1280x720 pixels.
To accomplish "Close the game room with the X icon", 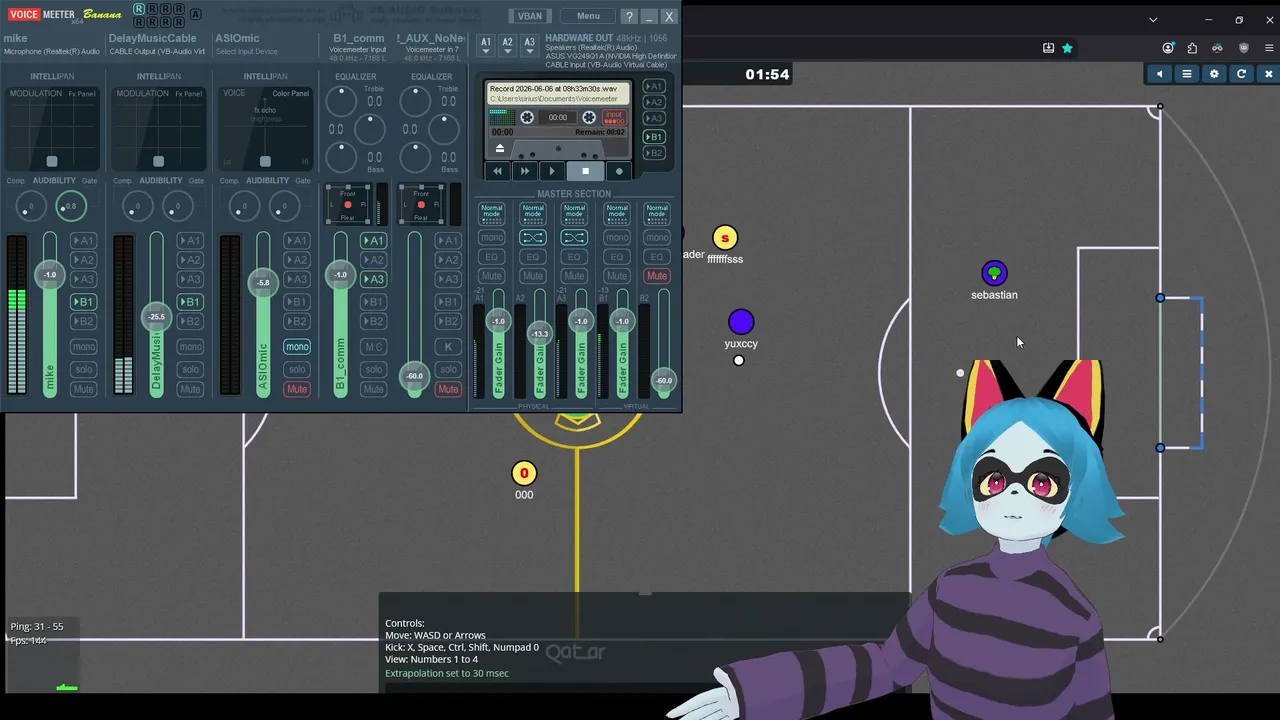I will (x=1268, y=74).
